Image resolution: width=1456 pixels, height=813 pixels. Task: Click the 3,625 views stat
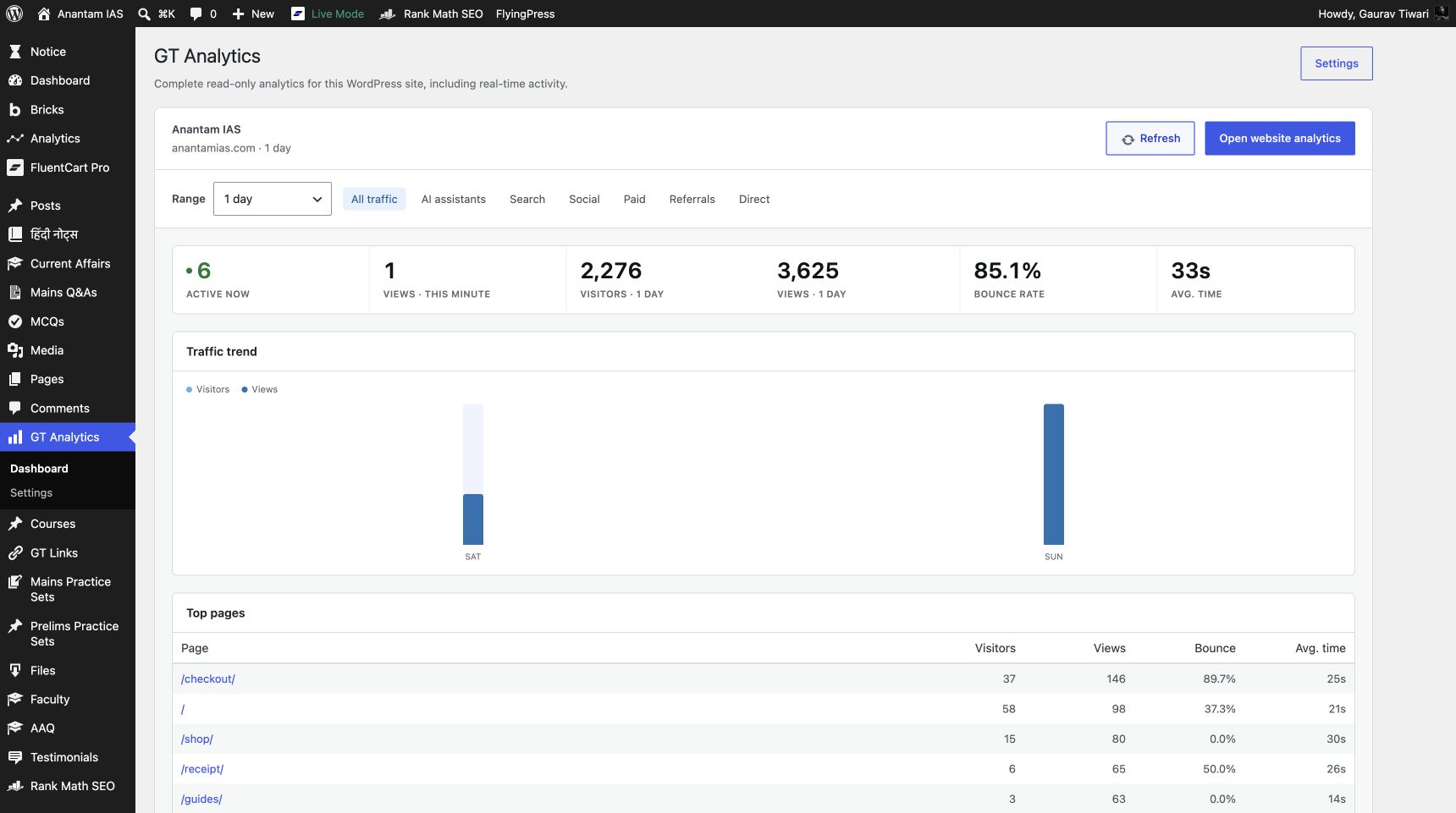point(808,271)
